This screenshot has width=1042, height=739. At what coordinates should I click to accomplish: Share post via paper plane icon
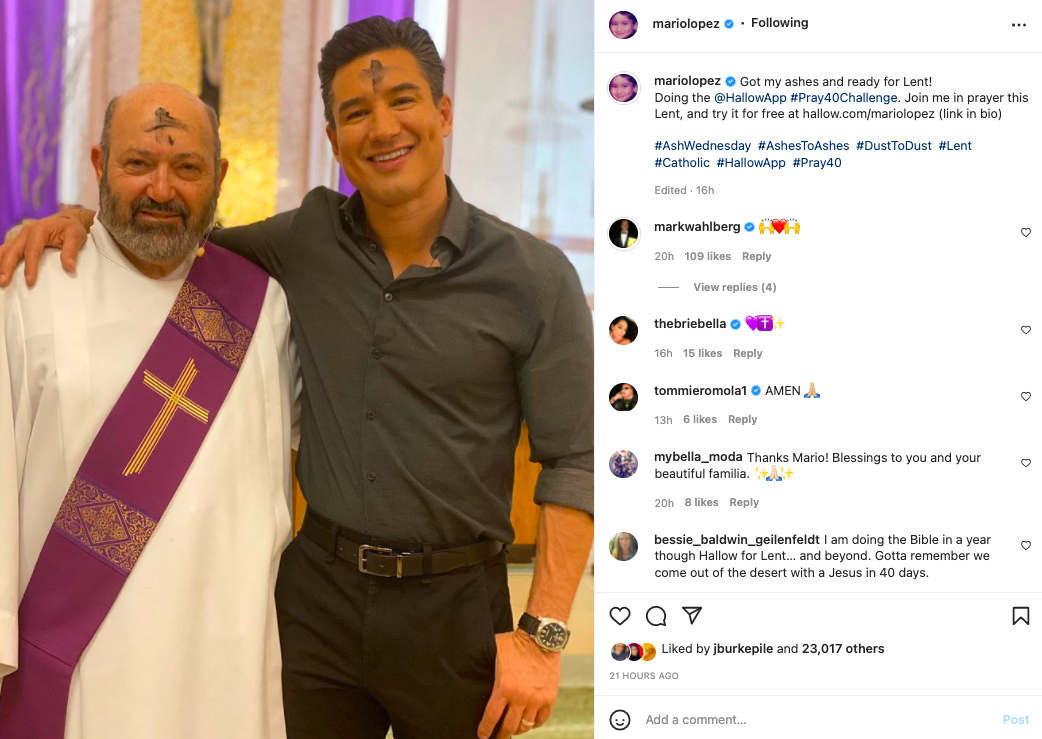coord(692,616)
